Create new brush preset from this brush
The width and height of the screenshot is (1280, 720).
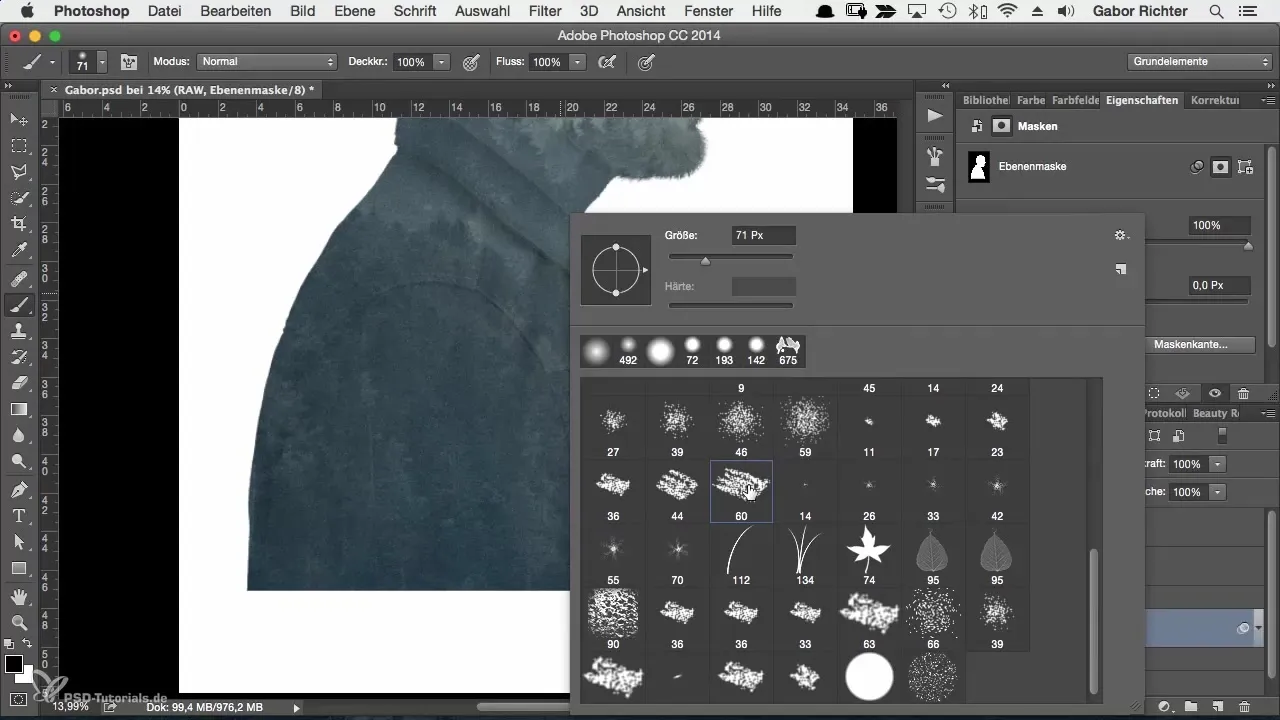[x=1121, y=269]
